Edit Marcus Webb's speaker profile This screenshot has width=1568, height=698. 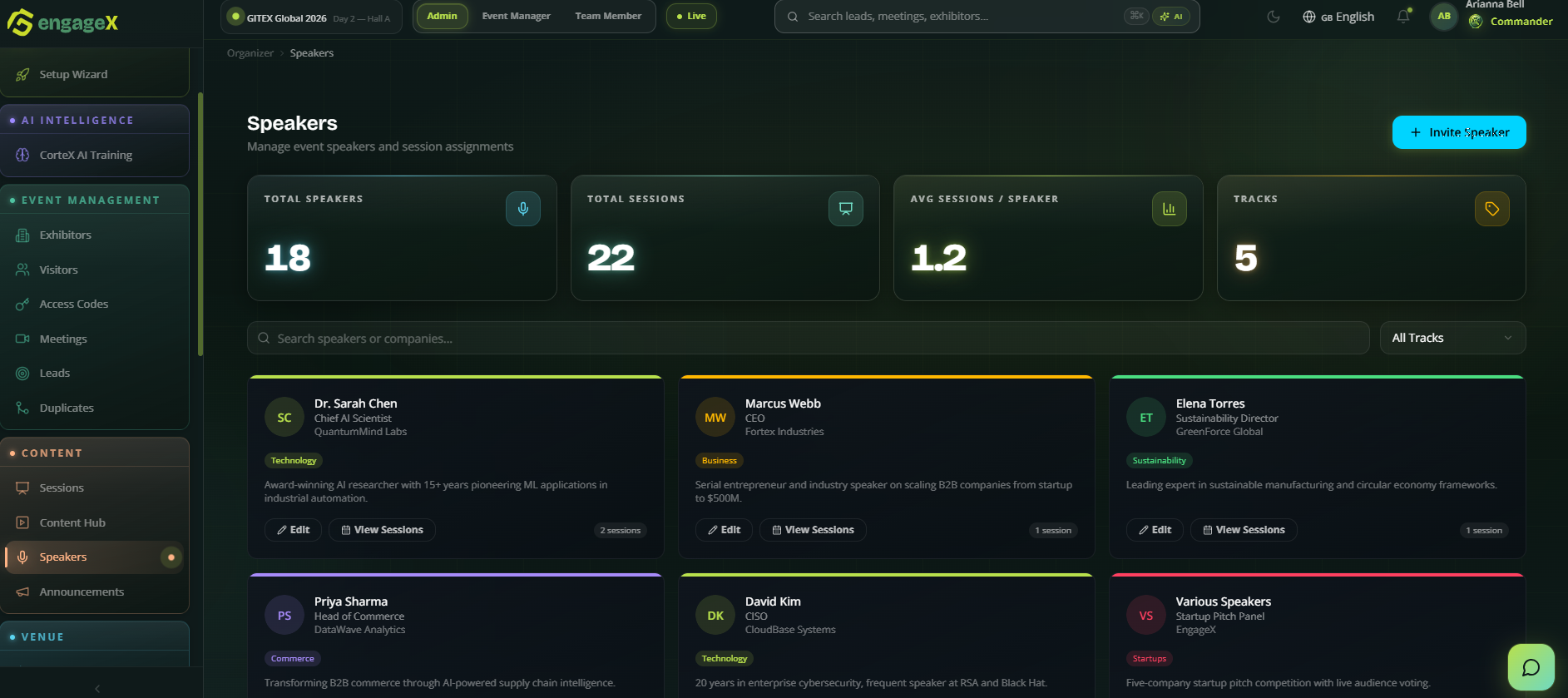pos(724,530)
